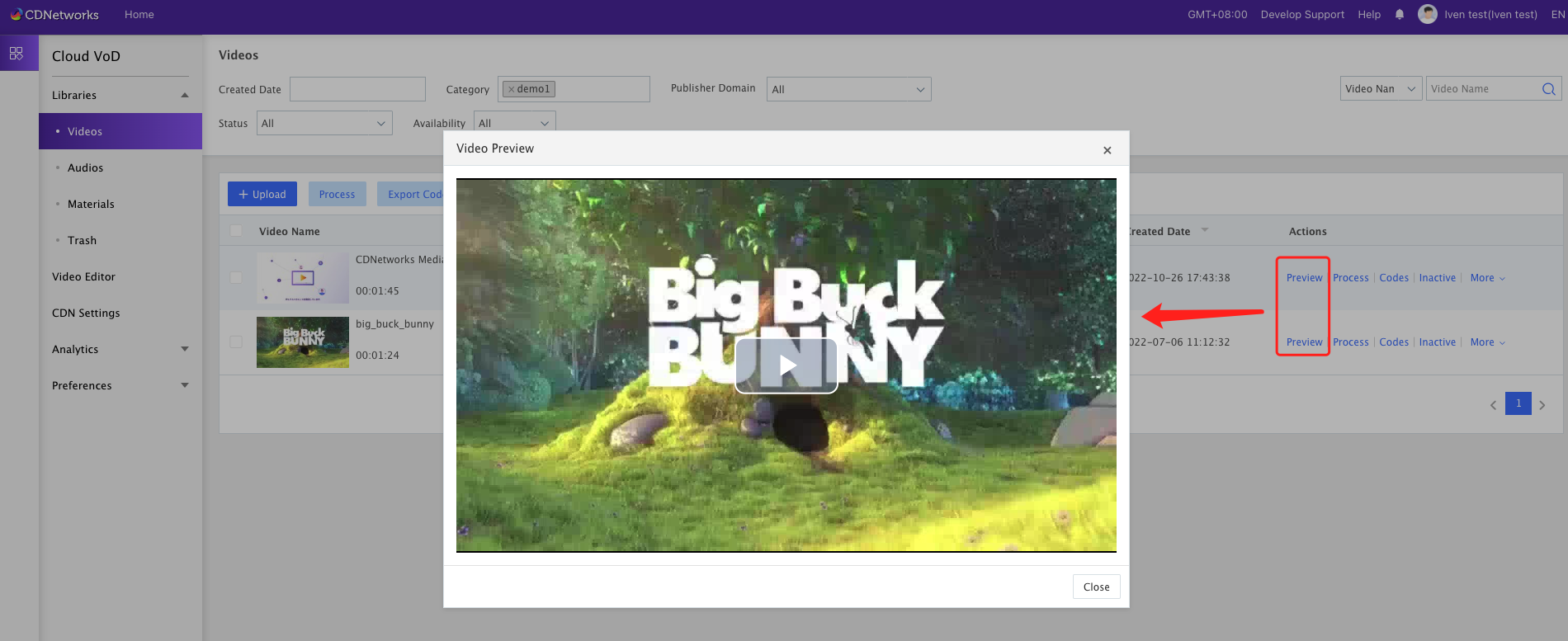Go to previous page arrow
The height and width of the screenshot is (641, 1568).
[x=1493, y=405]
